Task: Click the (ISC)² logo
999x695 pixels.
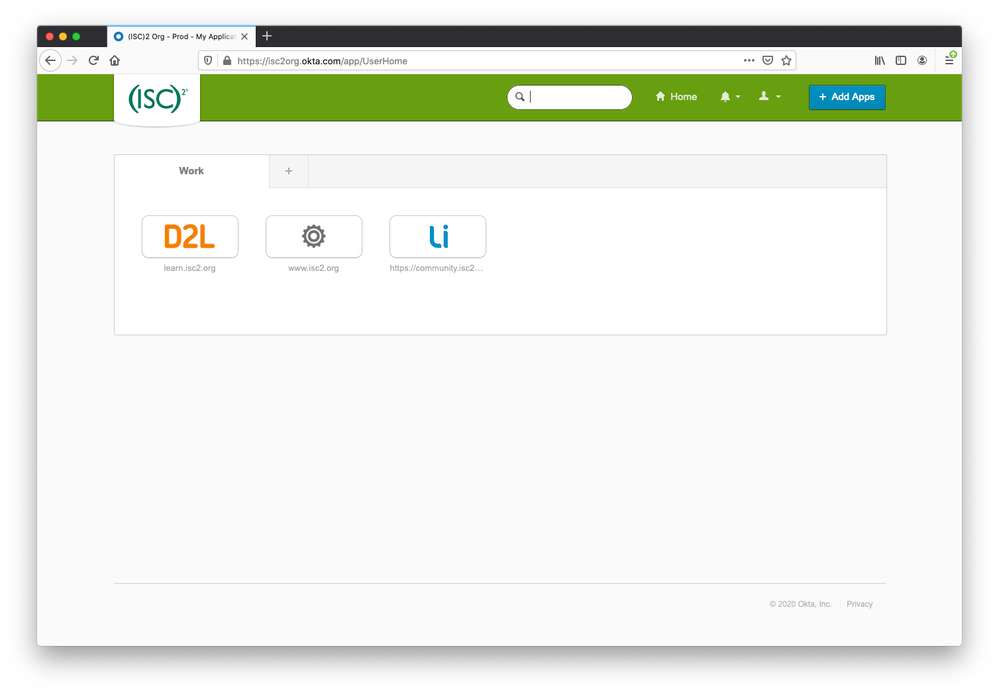Action: [x=157, y=99]
